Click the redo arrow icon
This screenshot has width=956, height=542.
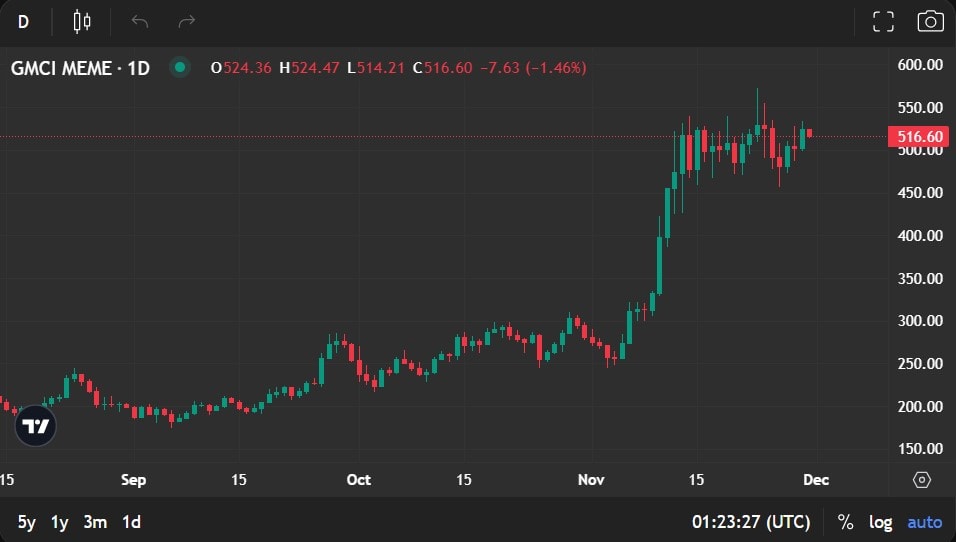186,21
